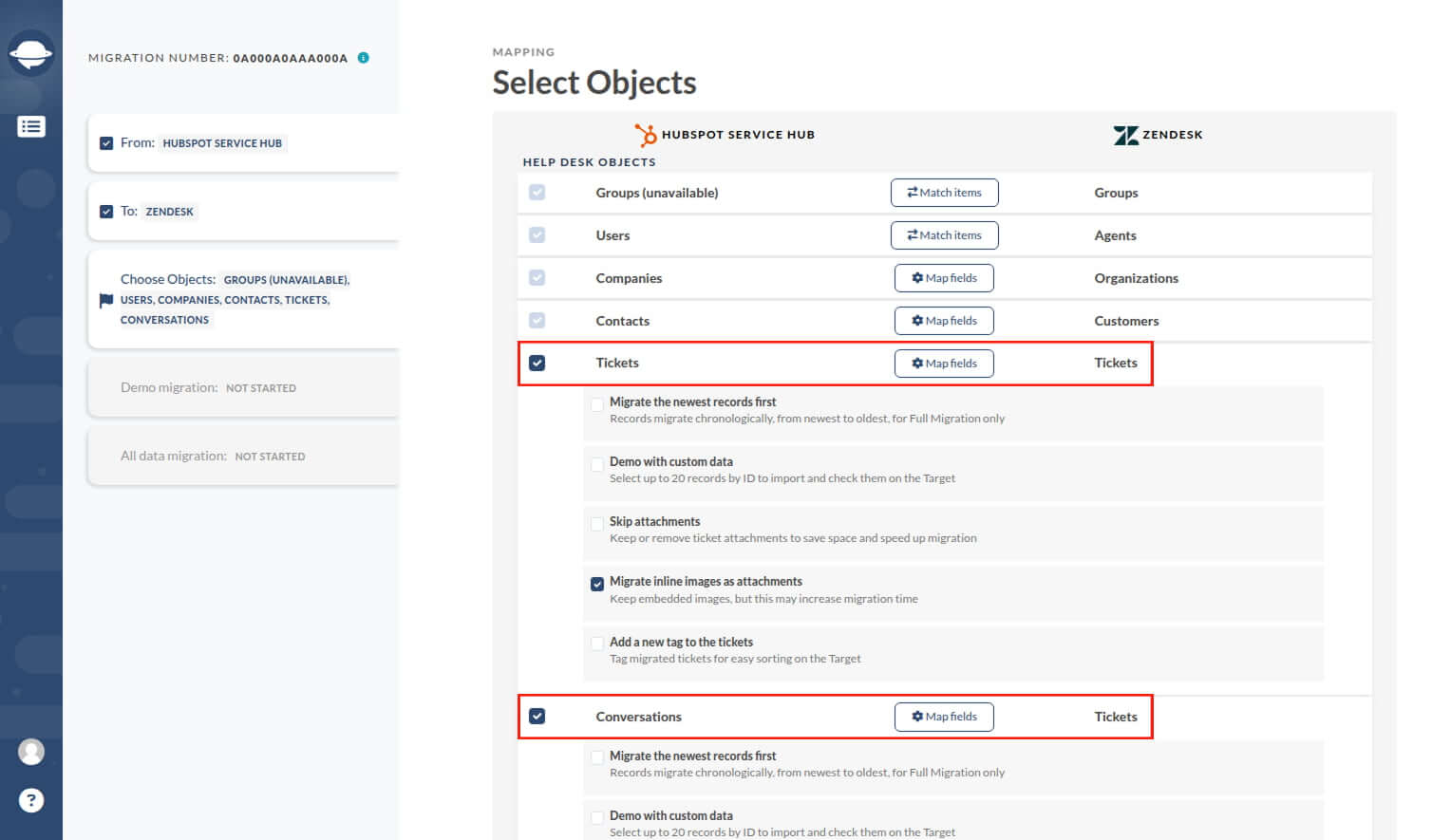
Task: Uncheck the Tickets object checkbox
Action: [537, 363]
